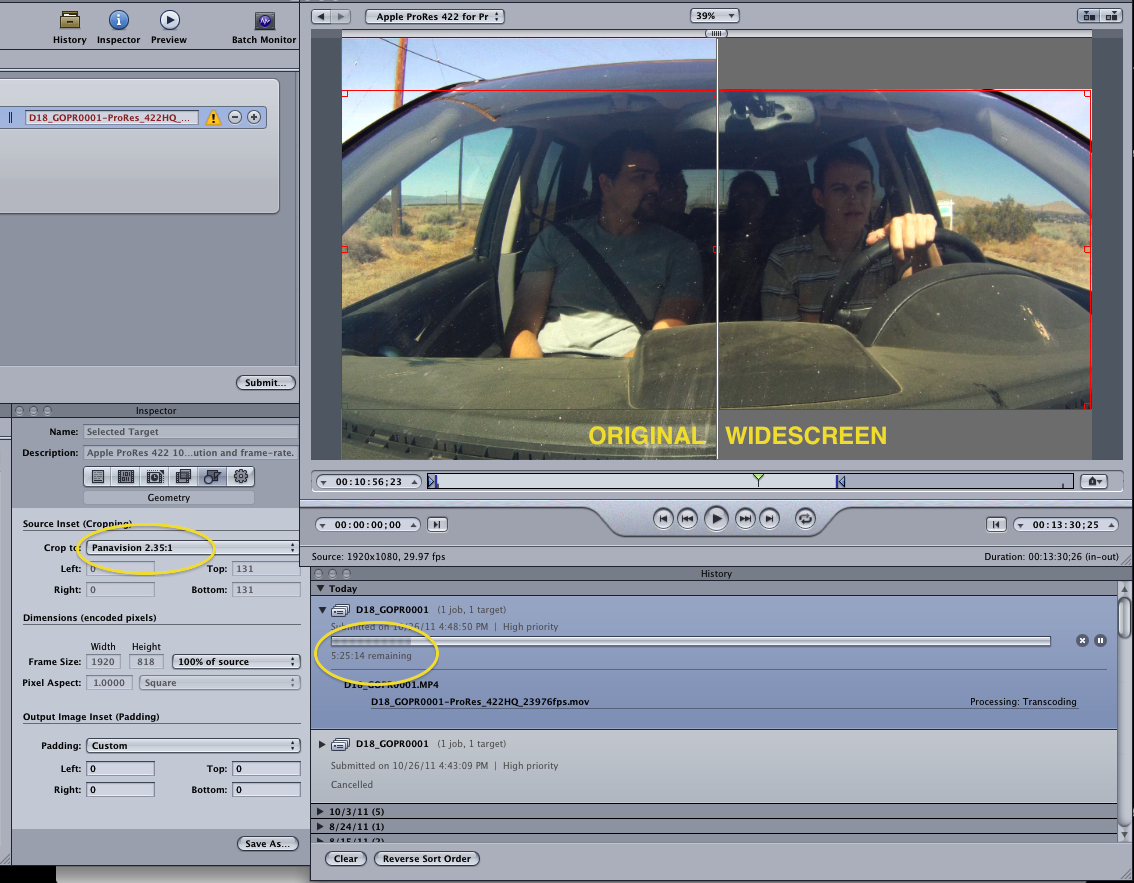The height and width of the screenshot is (883, 1134).
Task: Open the Filters pane in Inspector
Action: point(183,477)
